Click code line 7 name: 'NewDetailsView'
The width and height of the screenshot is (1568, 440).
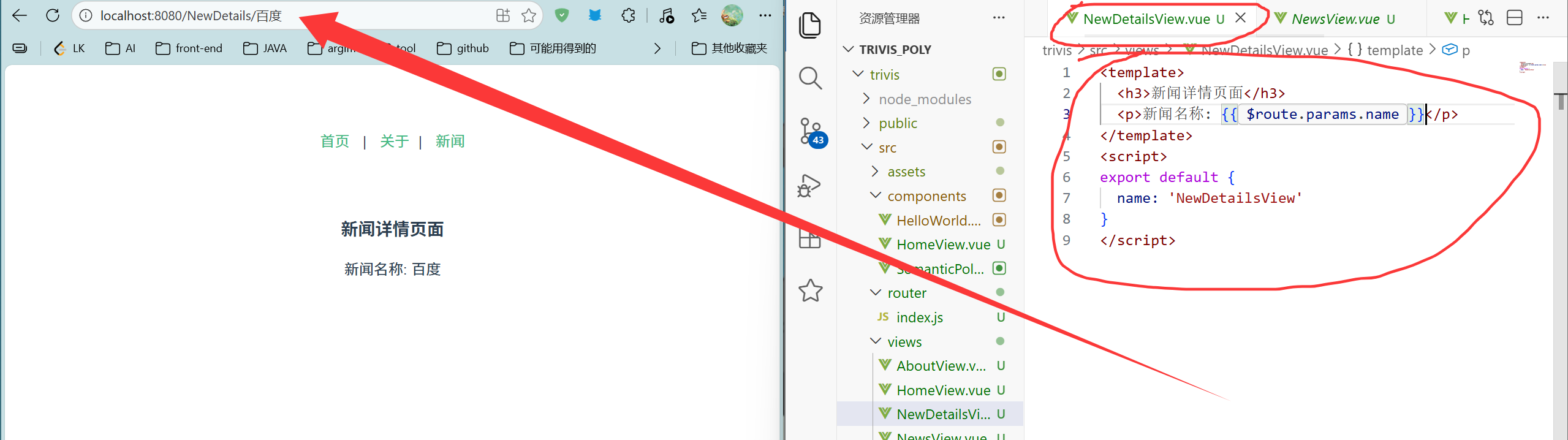1209,198
